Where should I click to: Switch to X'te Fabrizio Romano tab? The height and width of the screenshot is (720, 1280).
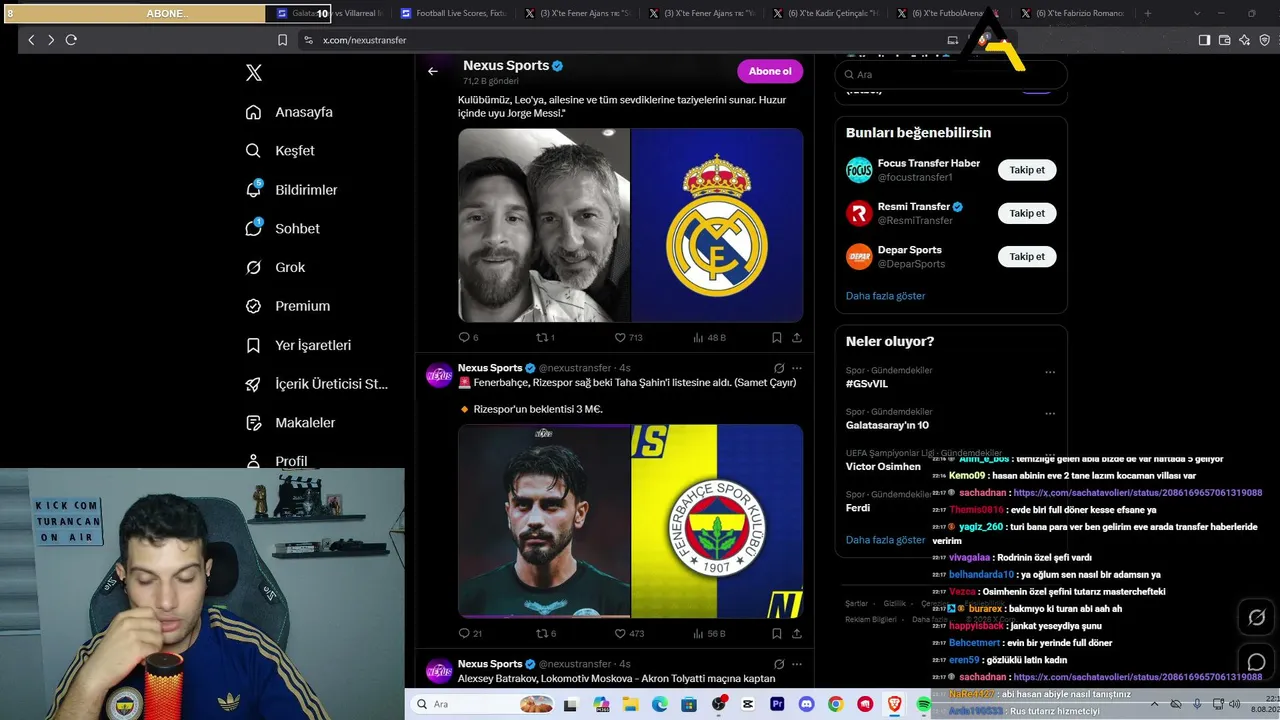(1072, 13)
